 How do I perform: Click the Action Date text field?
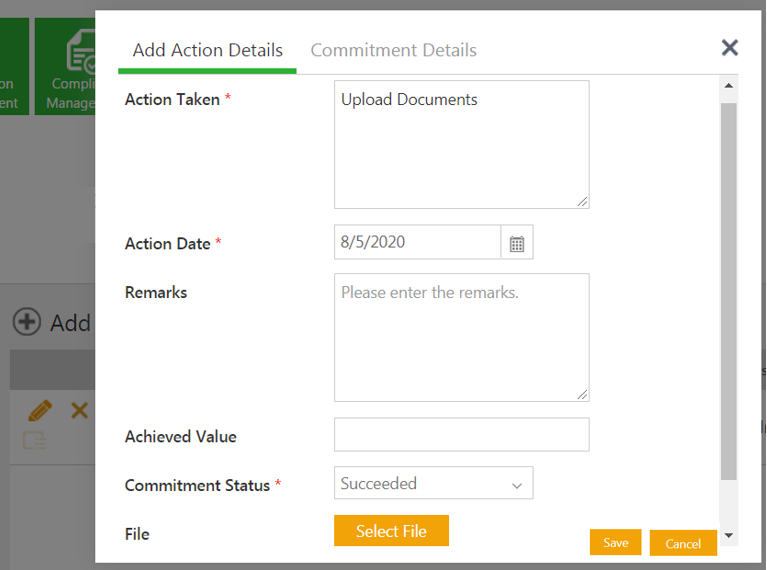[417, 242]
